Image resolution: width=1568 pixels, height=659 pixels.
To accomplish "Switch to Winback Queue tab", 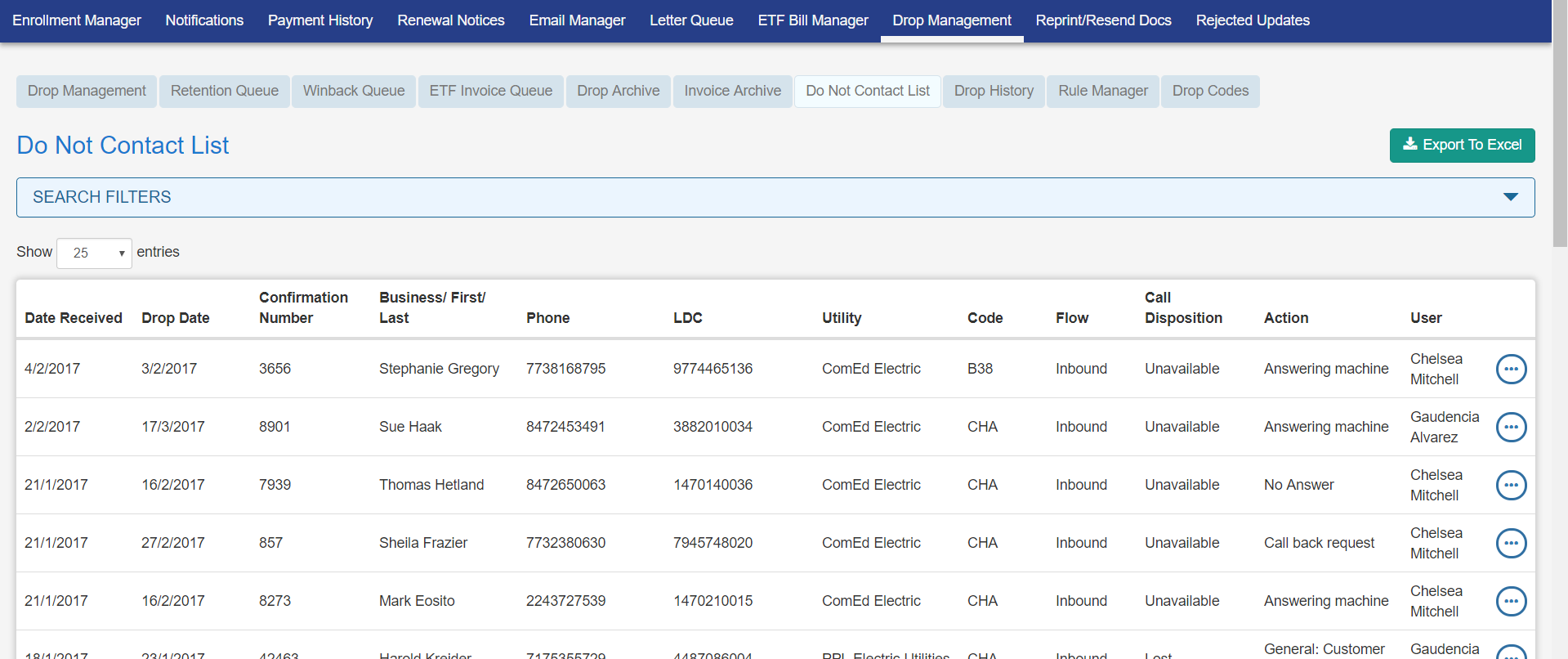I will [x=354, y=91].
